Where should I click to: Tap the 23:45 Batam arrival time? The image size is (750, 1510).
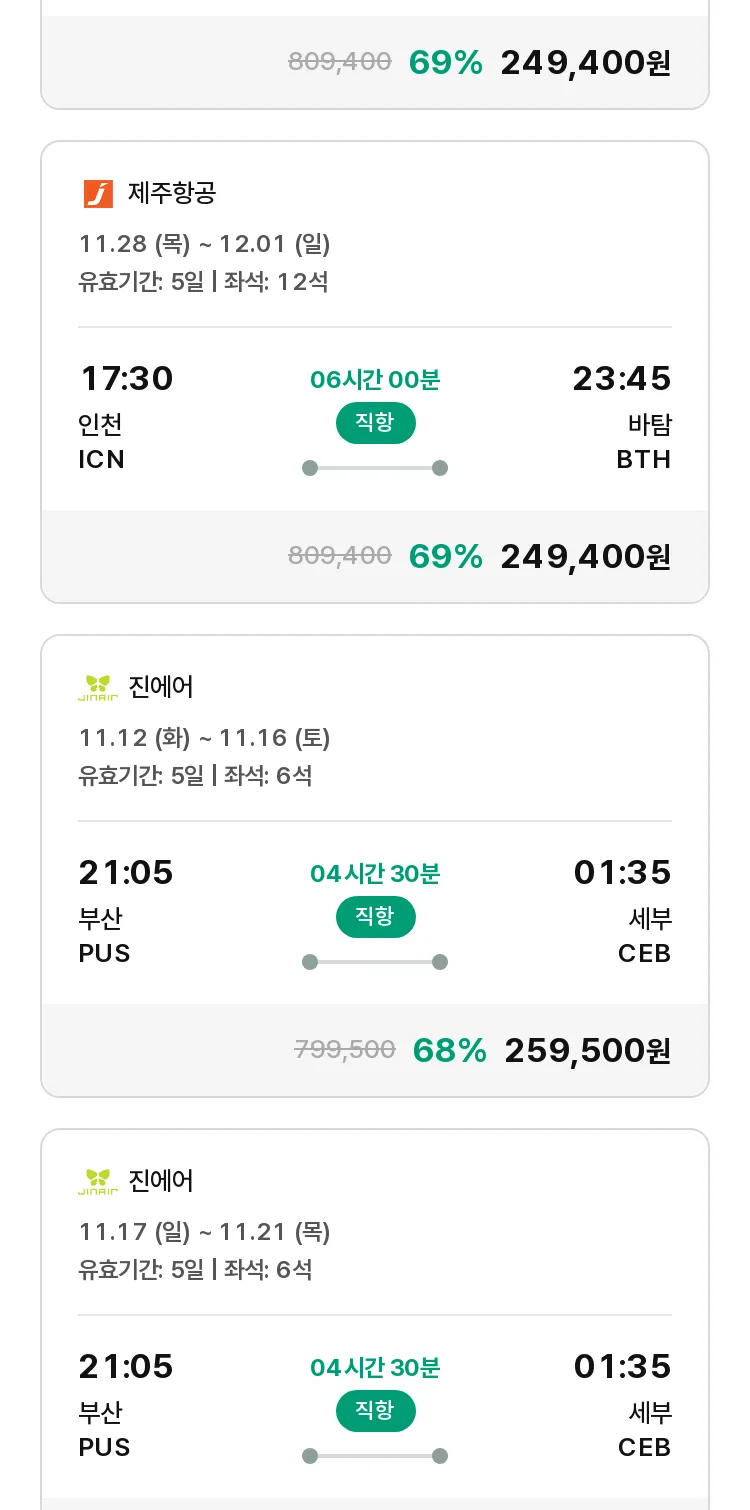pyautogui.click(x=621, y=379)
